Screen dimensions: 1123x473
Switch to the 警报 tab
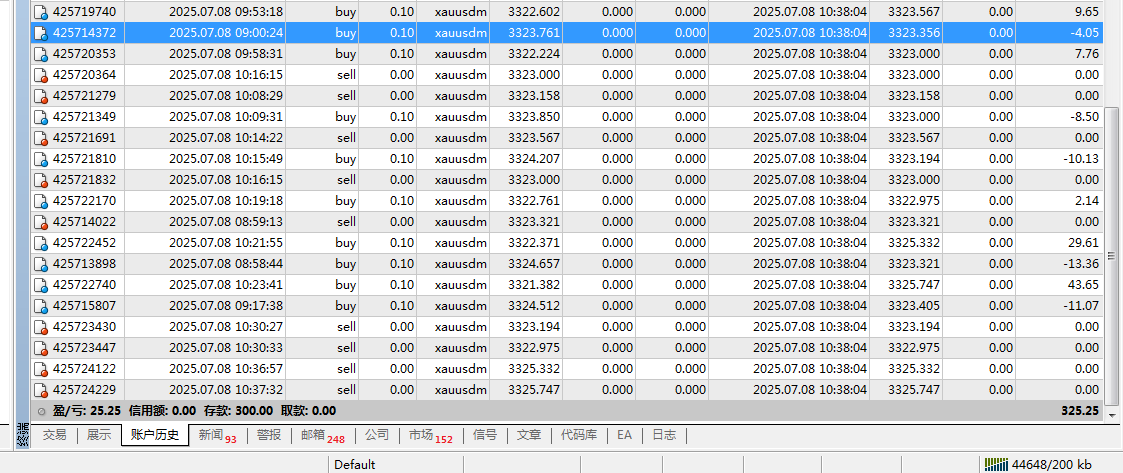tap(269, 435)
